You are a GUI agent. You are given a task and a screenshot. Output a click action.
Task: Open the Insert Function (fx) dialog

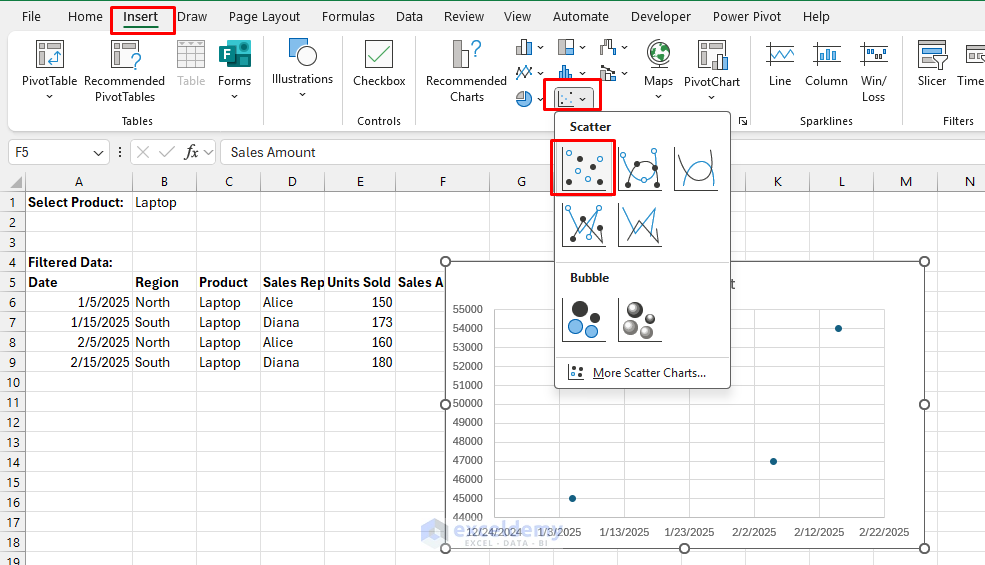click(x=191, y=152)
